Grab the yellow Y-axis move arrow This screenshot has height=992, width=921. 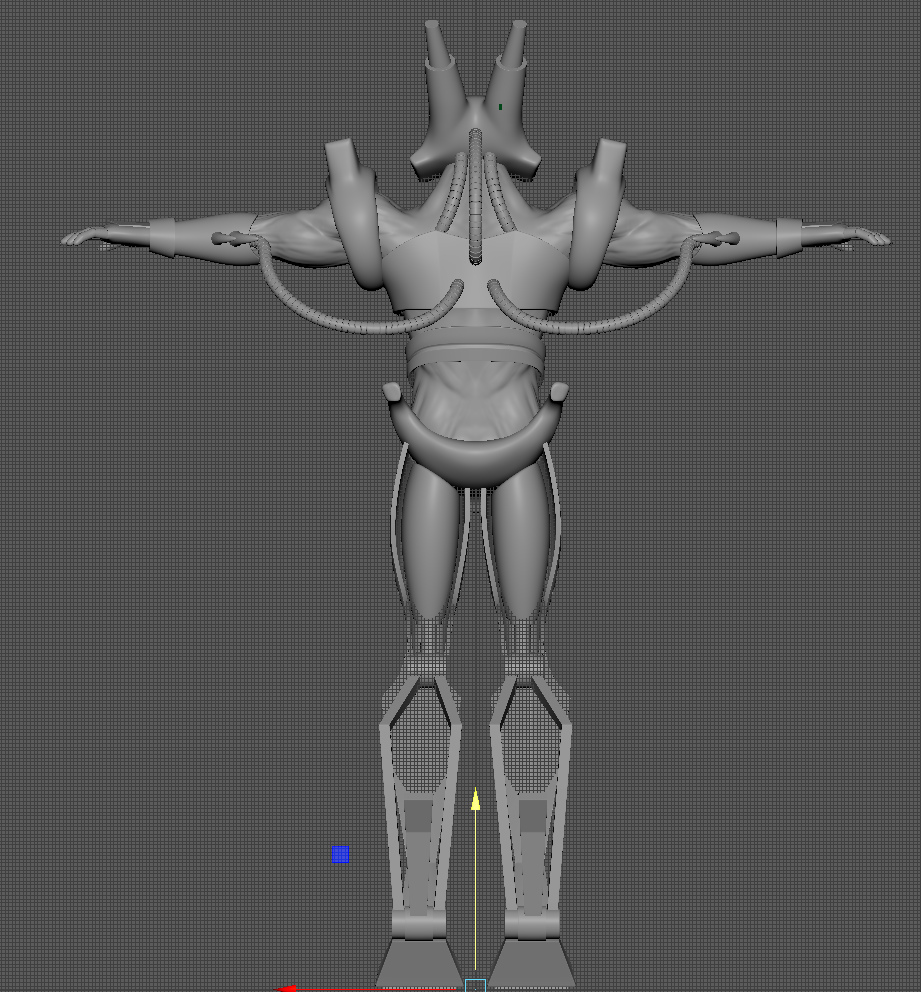[x=476, y=800]
